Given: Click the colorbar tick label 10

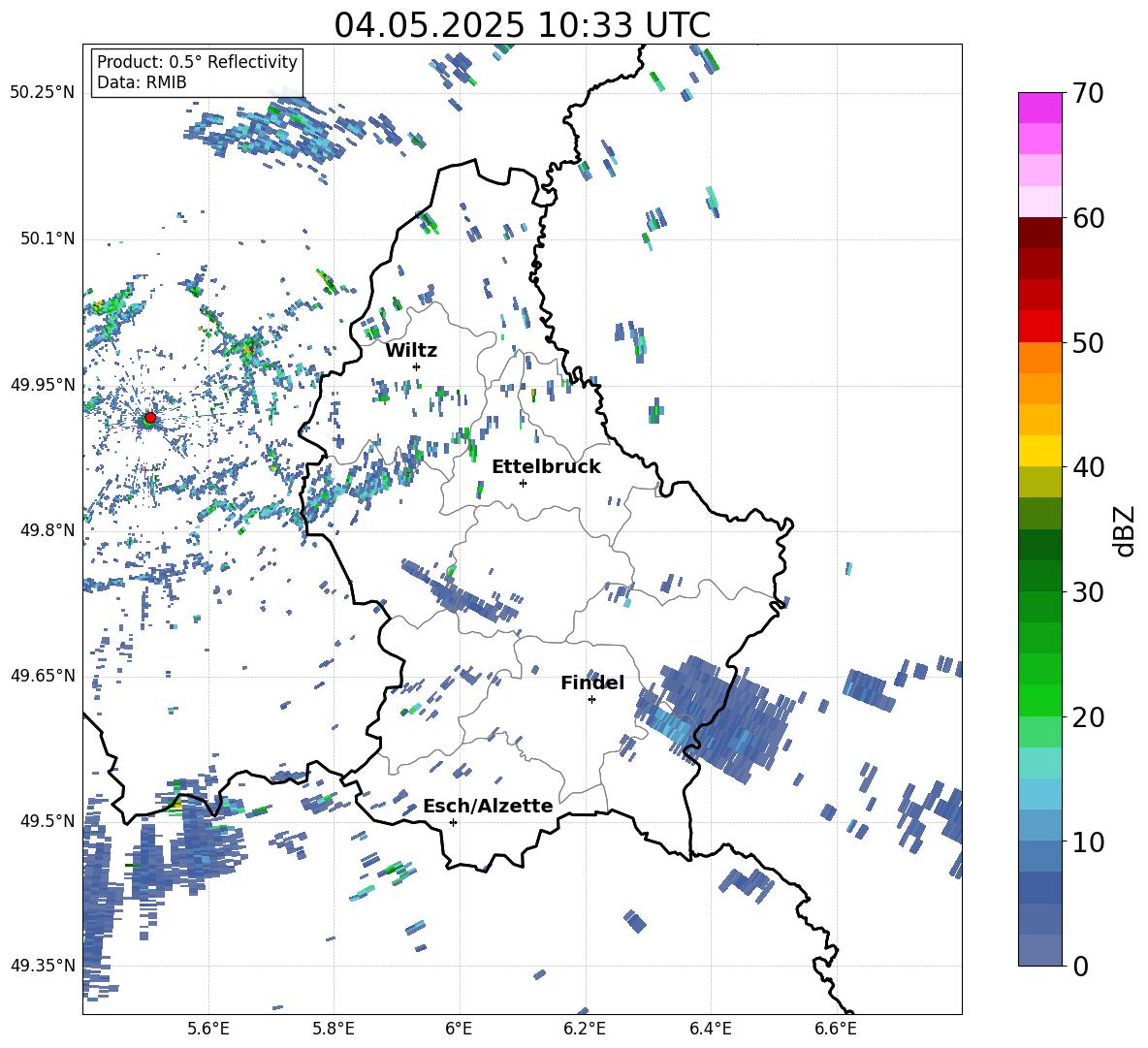Looking at the screenshot, I should pyautogui.click(x=1088, y=842).
